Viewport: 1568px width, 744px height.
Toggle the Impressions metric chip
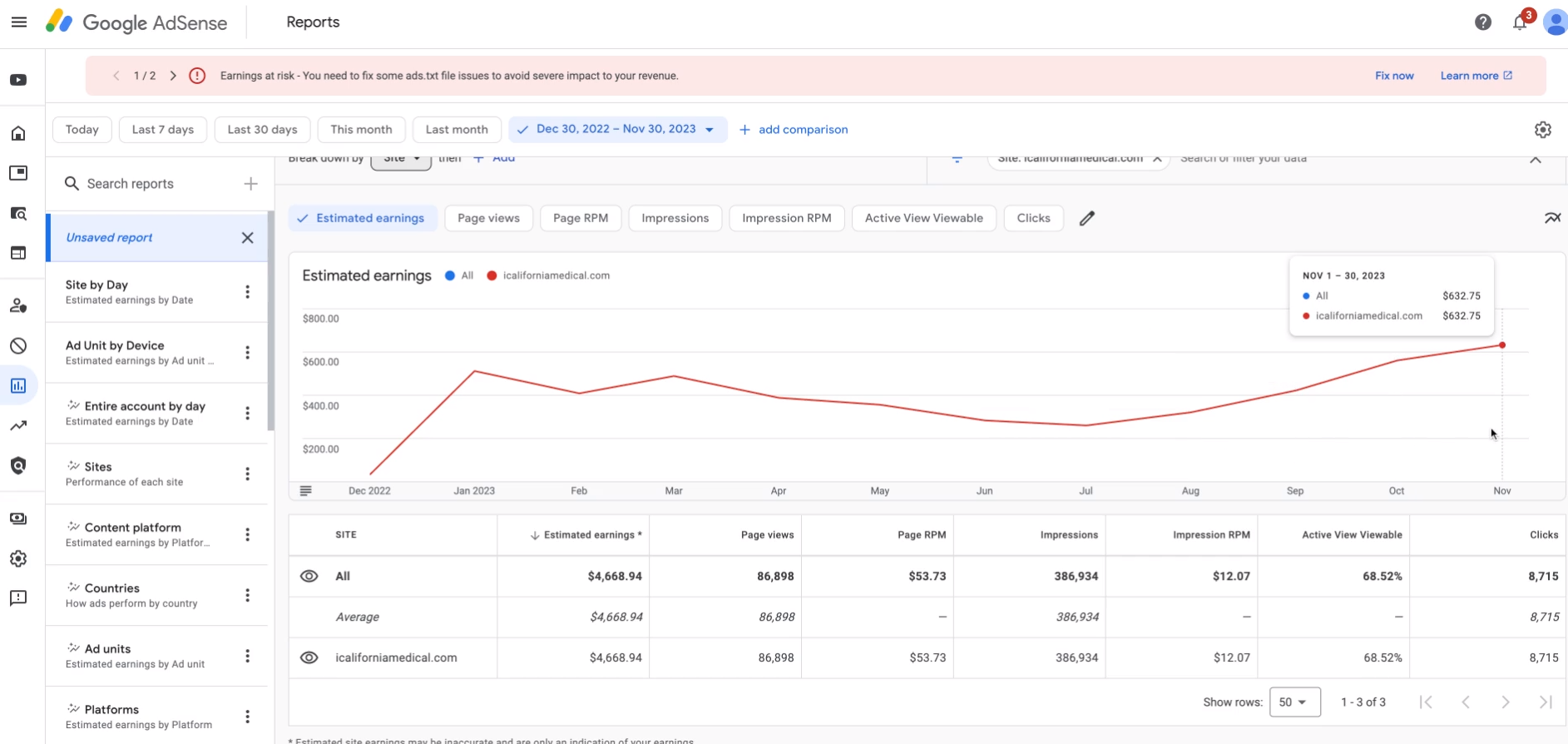tap(675, 218)
